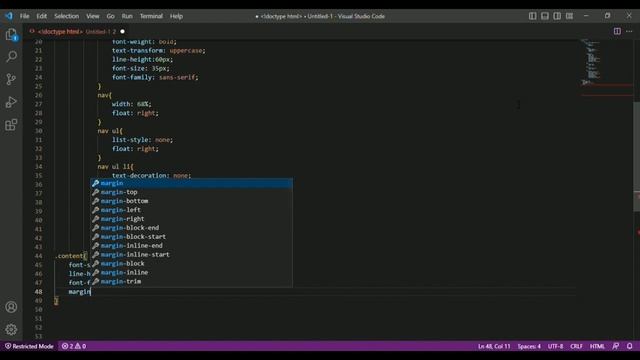The height and width of the screenshot is (360, 640).
Task: Click 'text-transform: uppercase;' on line 21
Action: [x=159, y=51]
